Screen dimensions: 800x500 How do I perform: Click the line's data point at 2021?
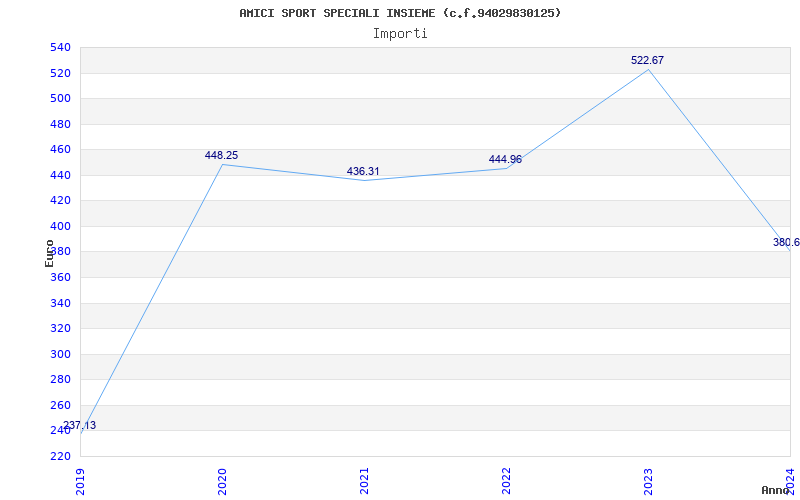(x=364, y=180)
